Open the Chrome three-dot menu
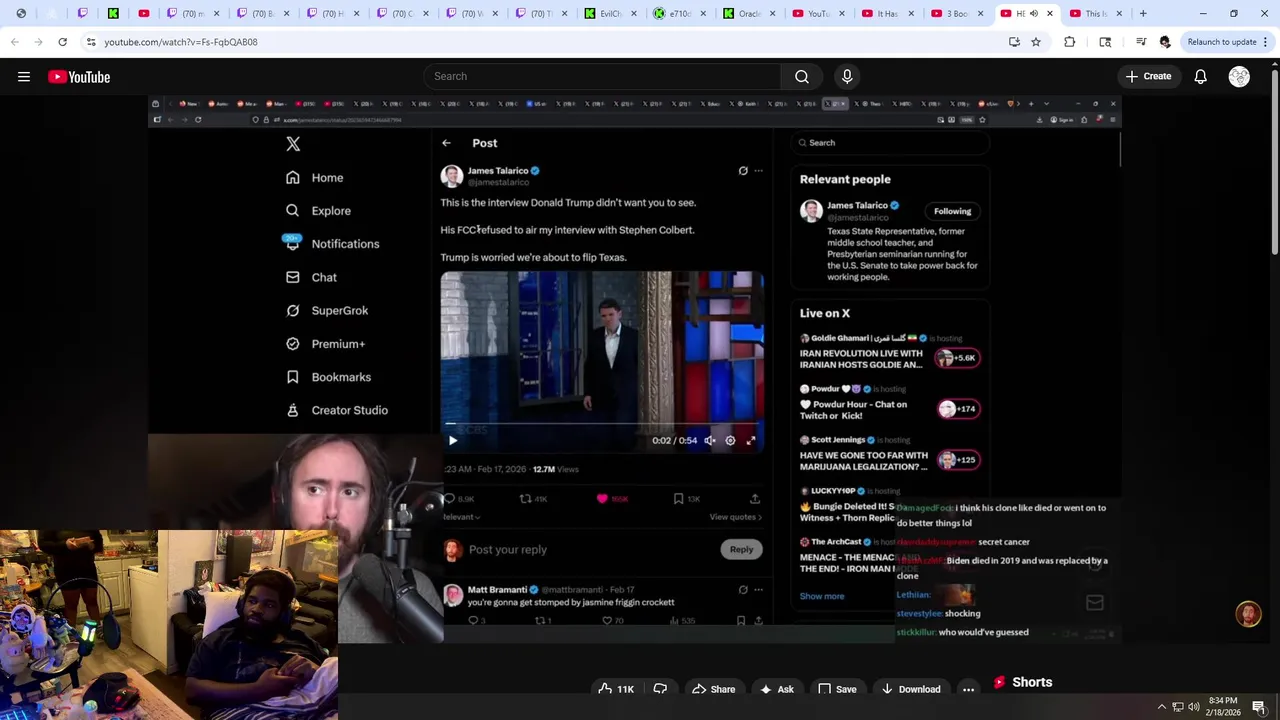The image size is (1280, 720). (x=1266, y=42)
